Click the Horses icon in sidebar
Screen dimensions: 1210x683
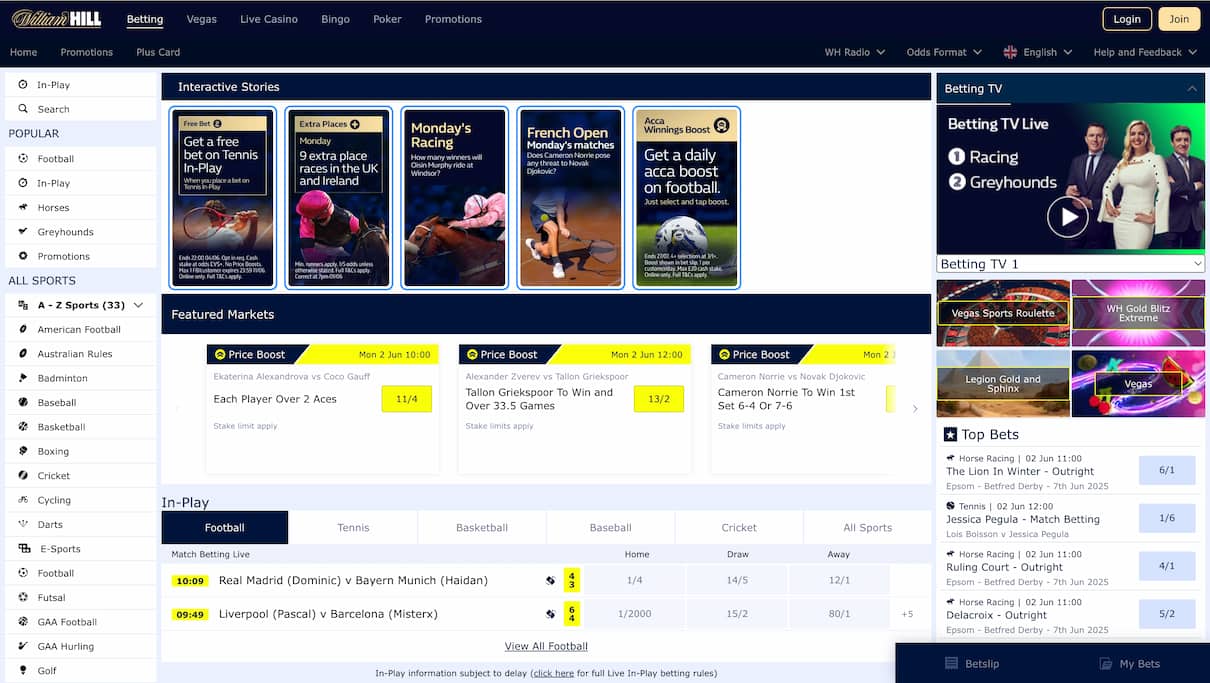(x=23, y=207)
